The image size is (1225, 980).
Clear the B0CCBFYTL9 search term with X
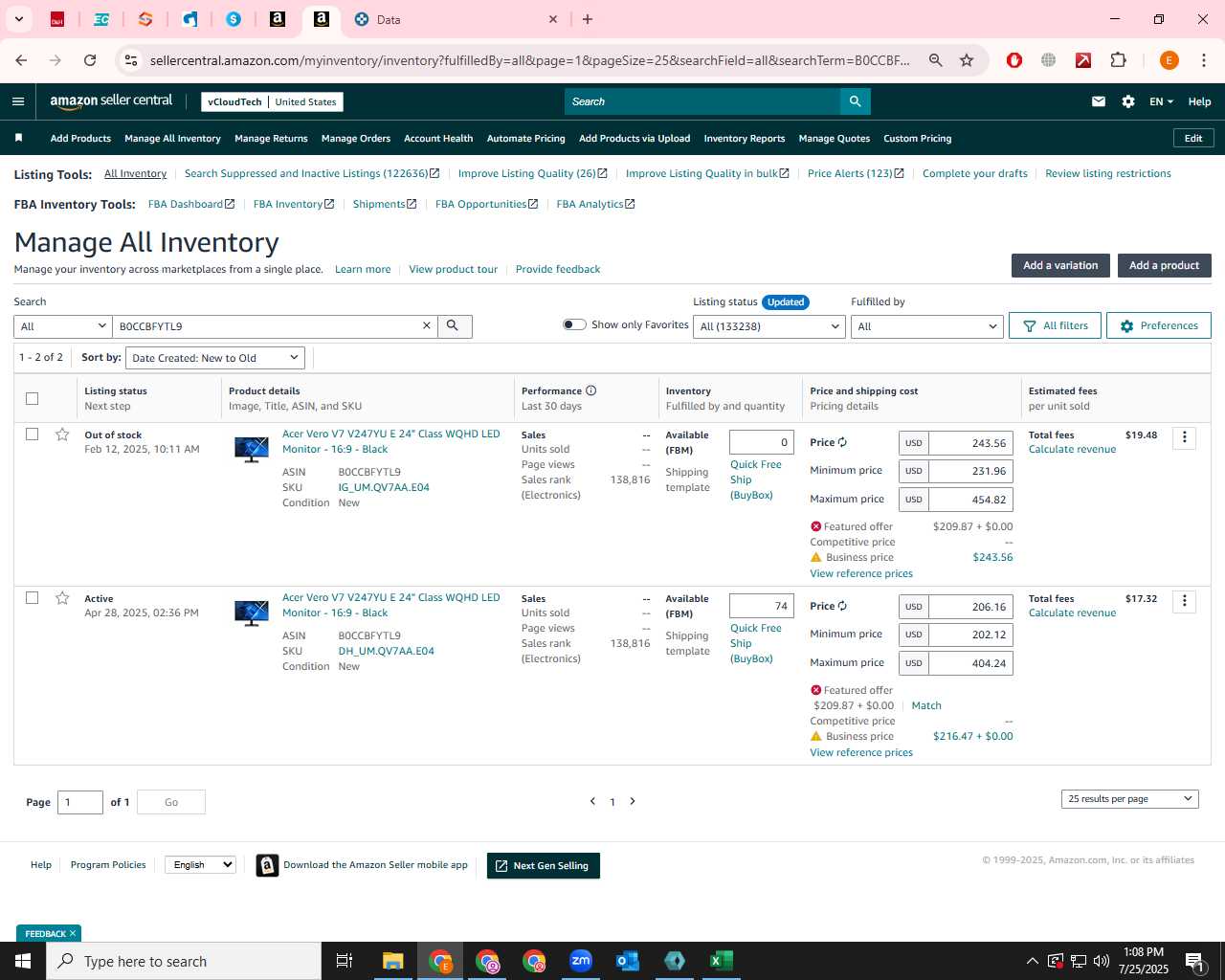[427, 326]
